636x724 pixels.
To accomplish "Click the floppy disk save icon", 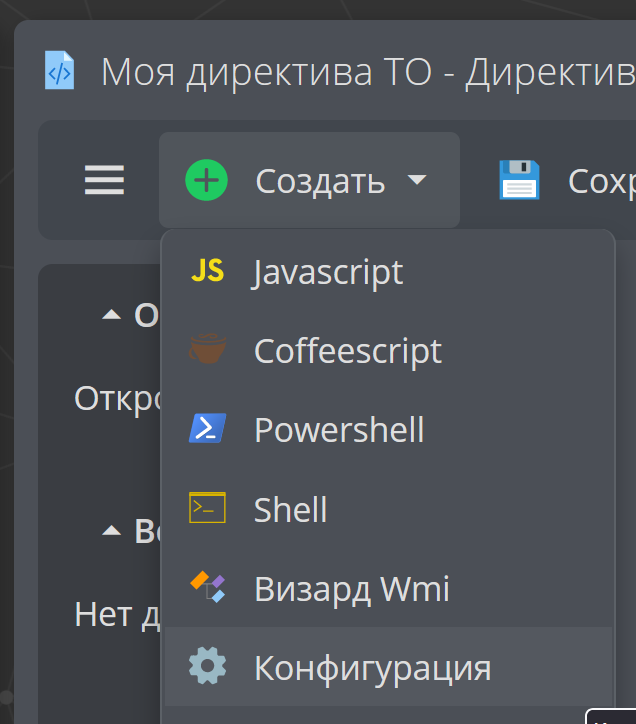I will tap(519, 180).
